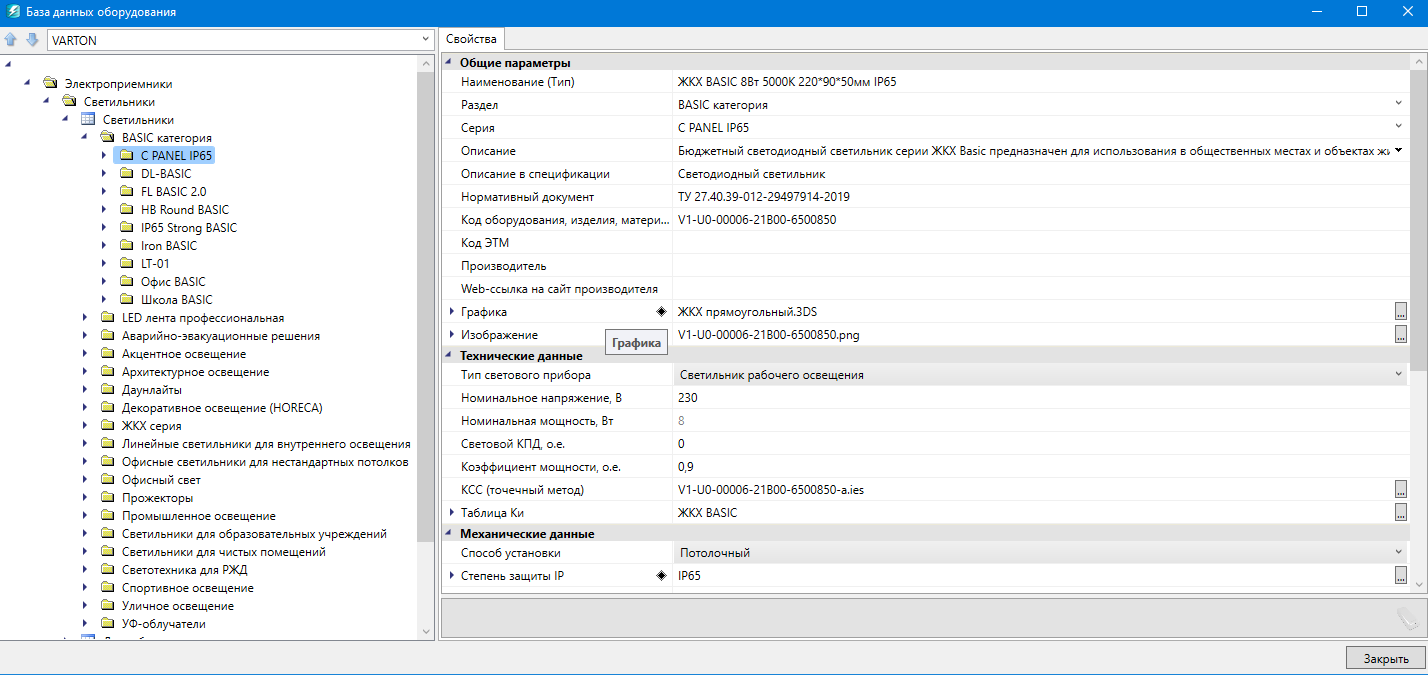This screenshot has height=675, width=1428.
Task: Click the empty Код ЭТМ field
Action: [1041, 243]
